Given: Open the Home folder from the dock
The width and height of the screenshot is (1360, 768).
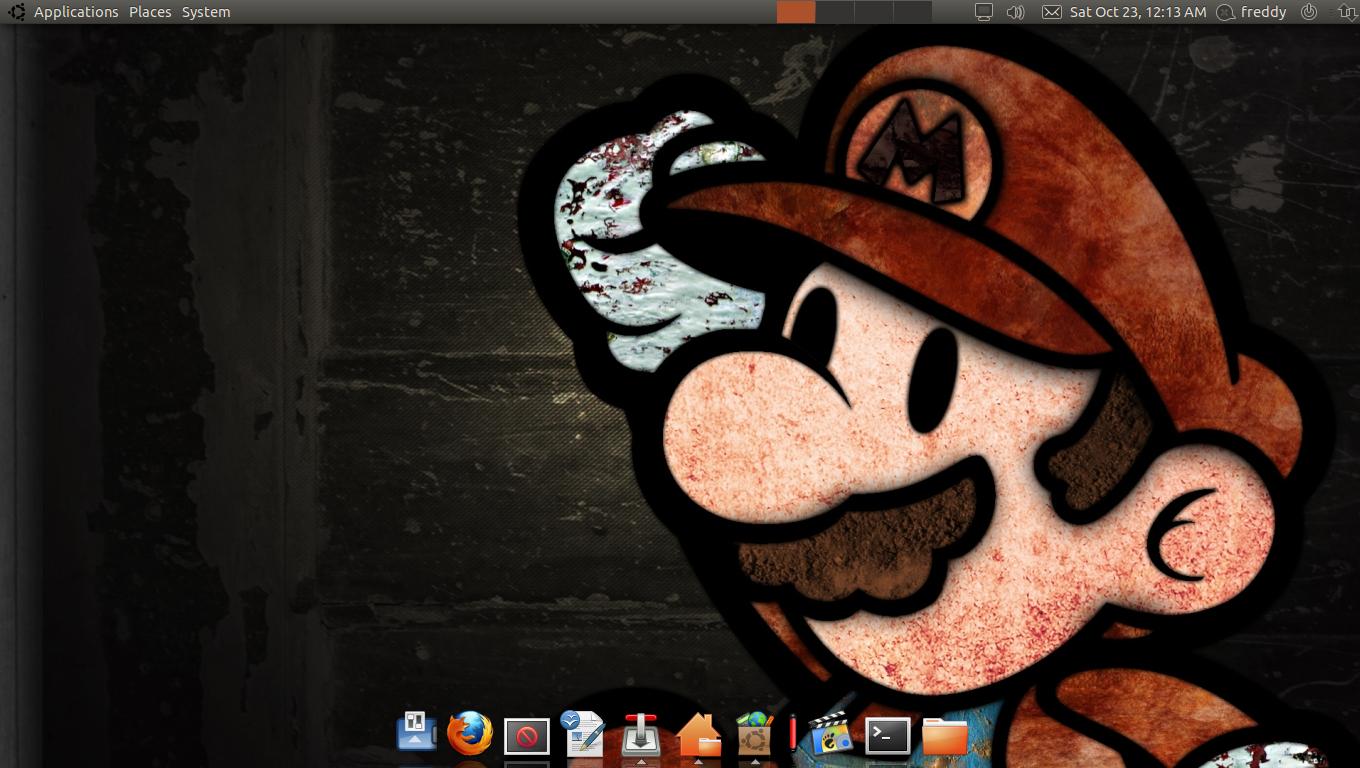Looking at the screenshot, I should [x=698, y=734].
